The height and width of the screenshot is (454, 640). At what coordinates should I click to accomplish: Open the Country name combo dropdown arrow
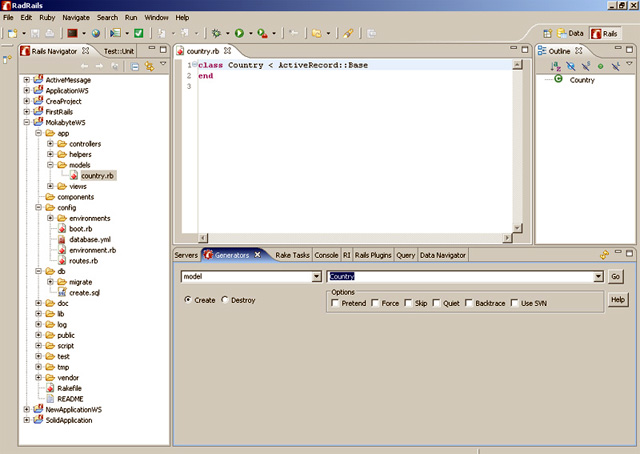pos(598,277)
